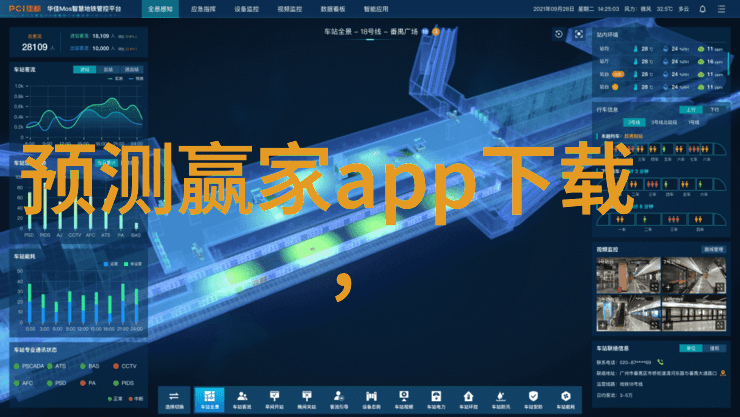
Task: Click the 选择切换 switch arrows icon
Action: tap(175, 400)
